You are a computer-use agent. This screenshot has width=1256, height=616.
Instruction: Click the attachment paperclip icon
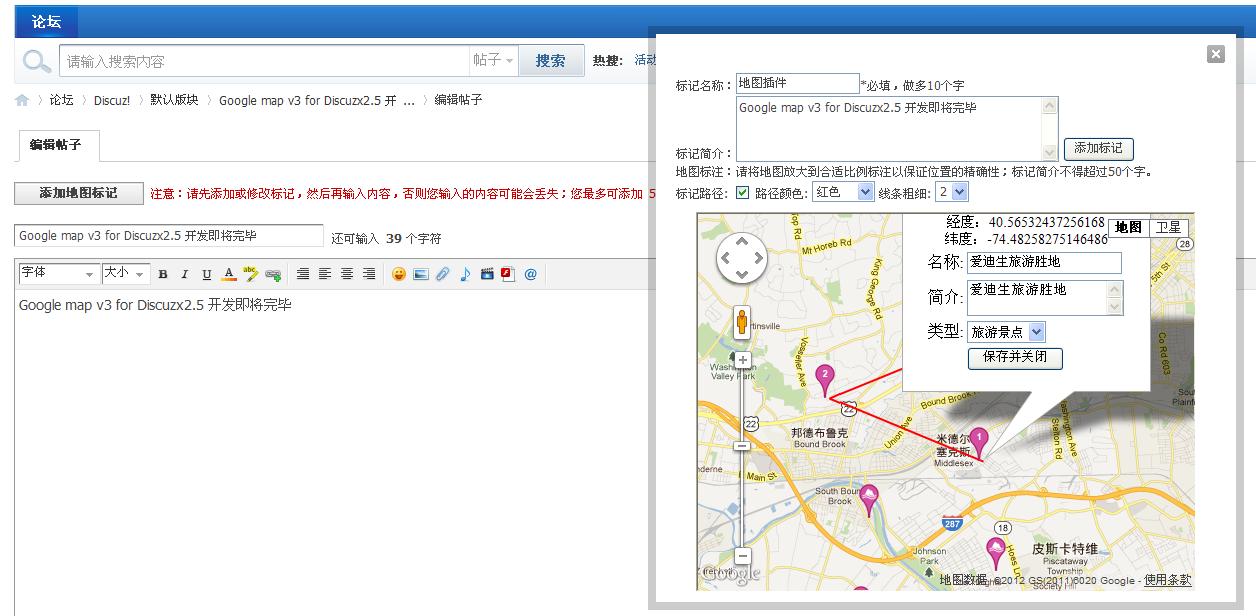point(443,274)
